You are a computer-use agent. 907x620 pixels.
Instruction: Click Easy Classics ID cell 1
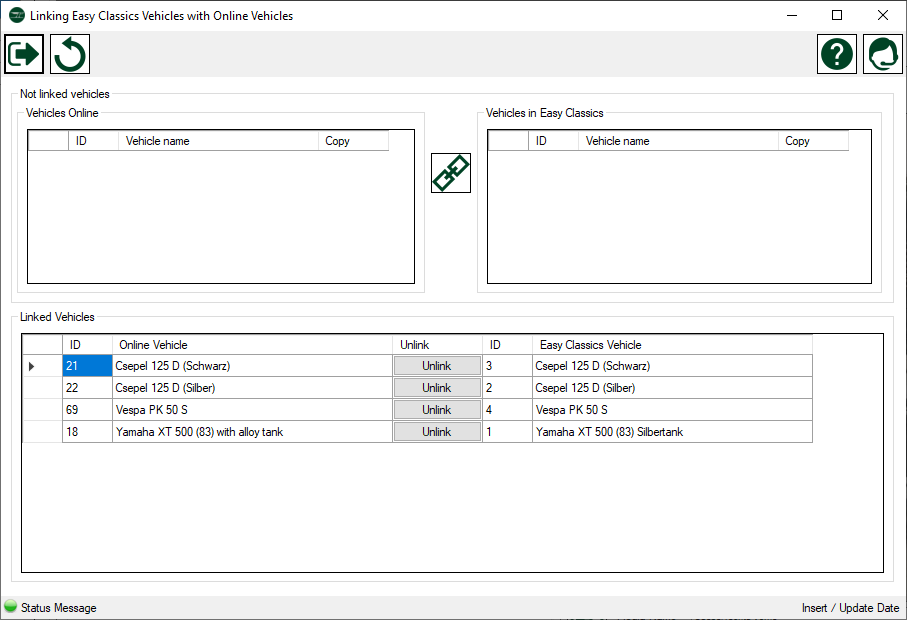point(507,432)
